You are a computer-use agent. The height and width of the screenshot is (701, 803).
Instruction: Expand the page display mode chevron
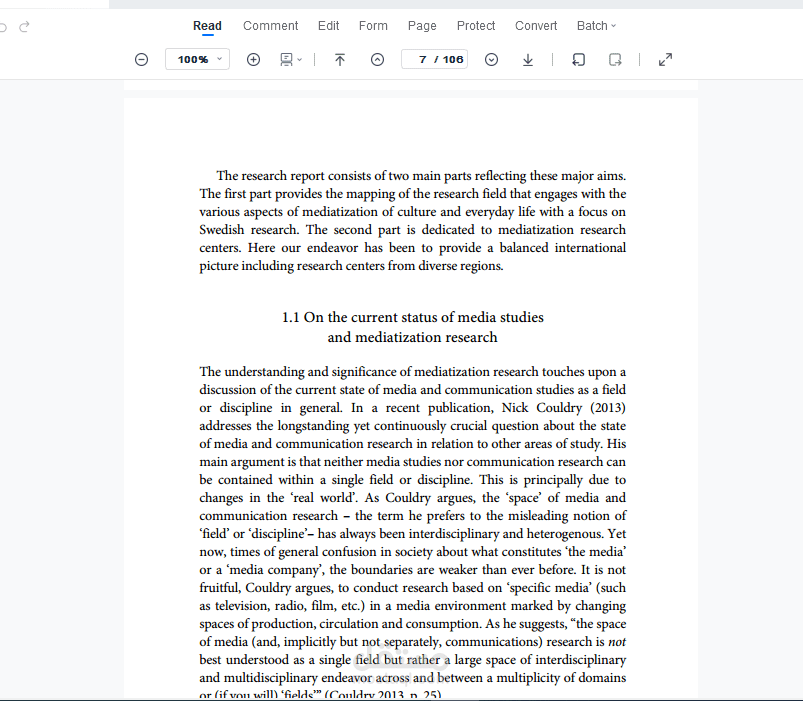300,60
